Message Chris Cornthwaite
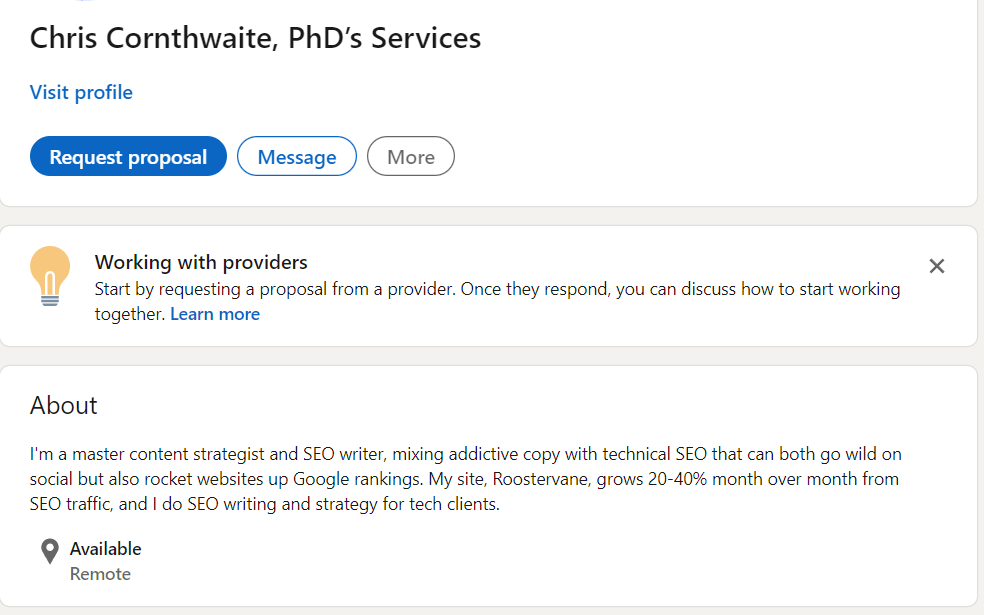This screenshot has width=984, height=615. click(x=296, y=157)
